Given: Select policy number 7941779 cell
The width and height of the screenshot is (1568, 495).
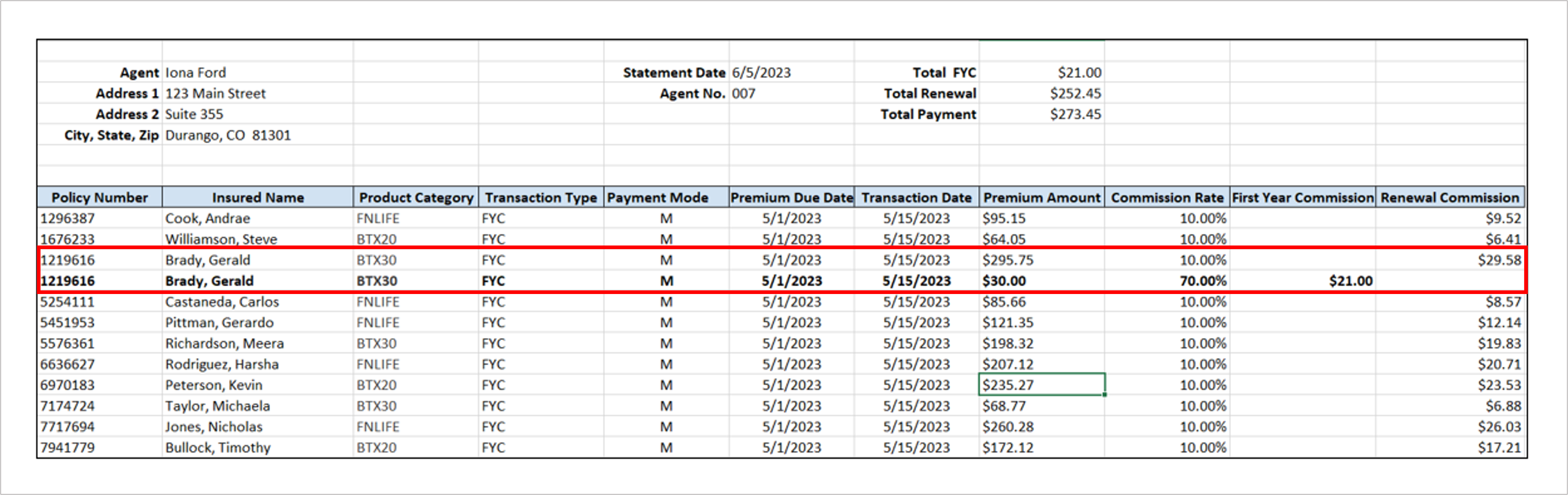Looking at the screenshot, I should coord(68,448).
